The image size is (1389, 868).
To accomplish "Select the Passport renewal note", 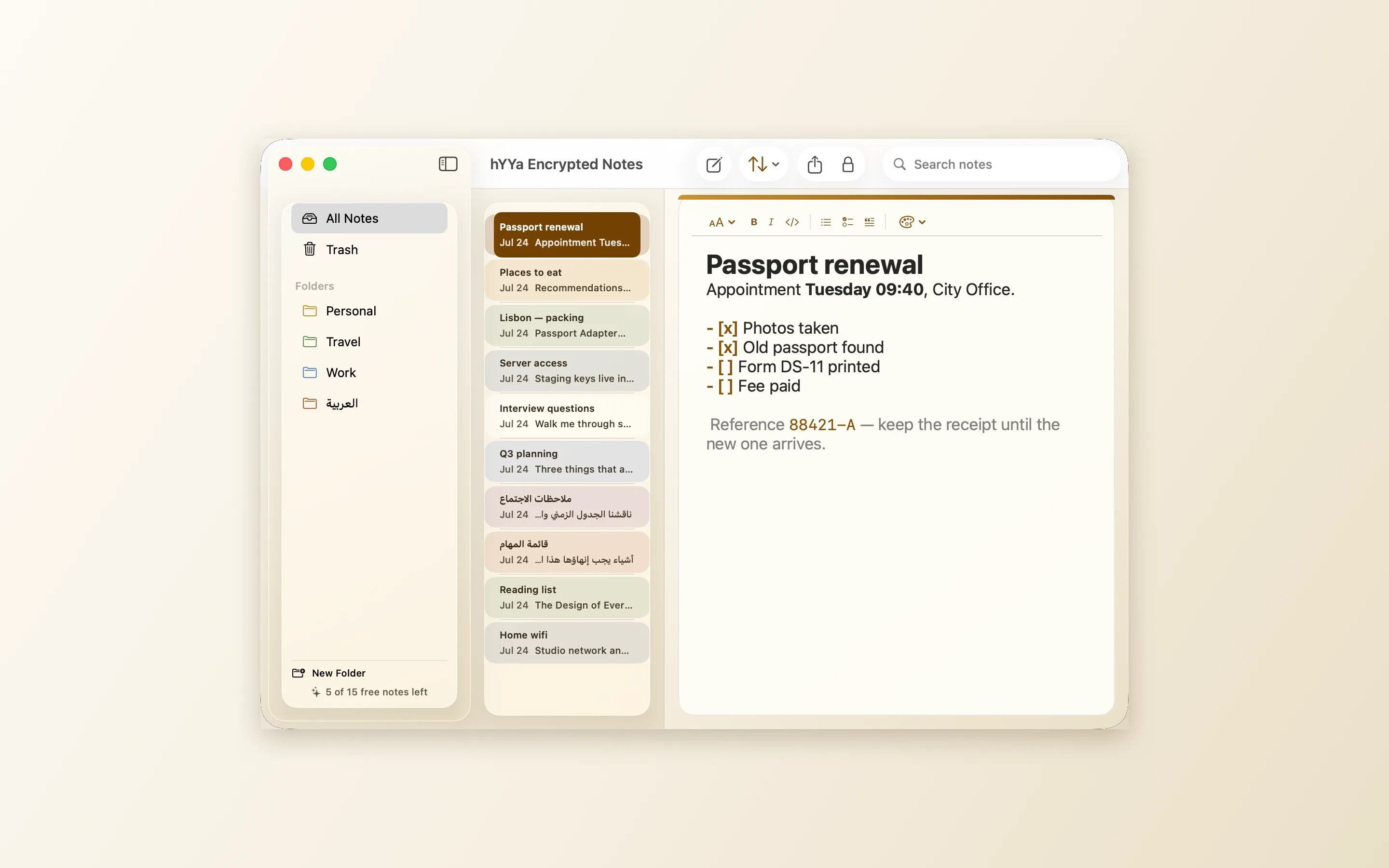I will (567, 235).
